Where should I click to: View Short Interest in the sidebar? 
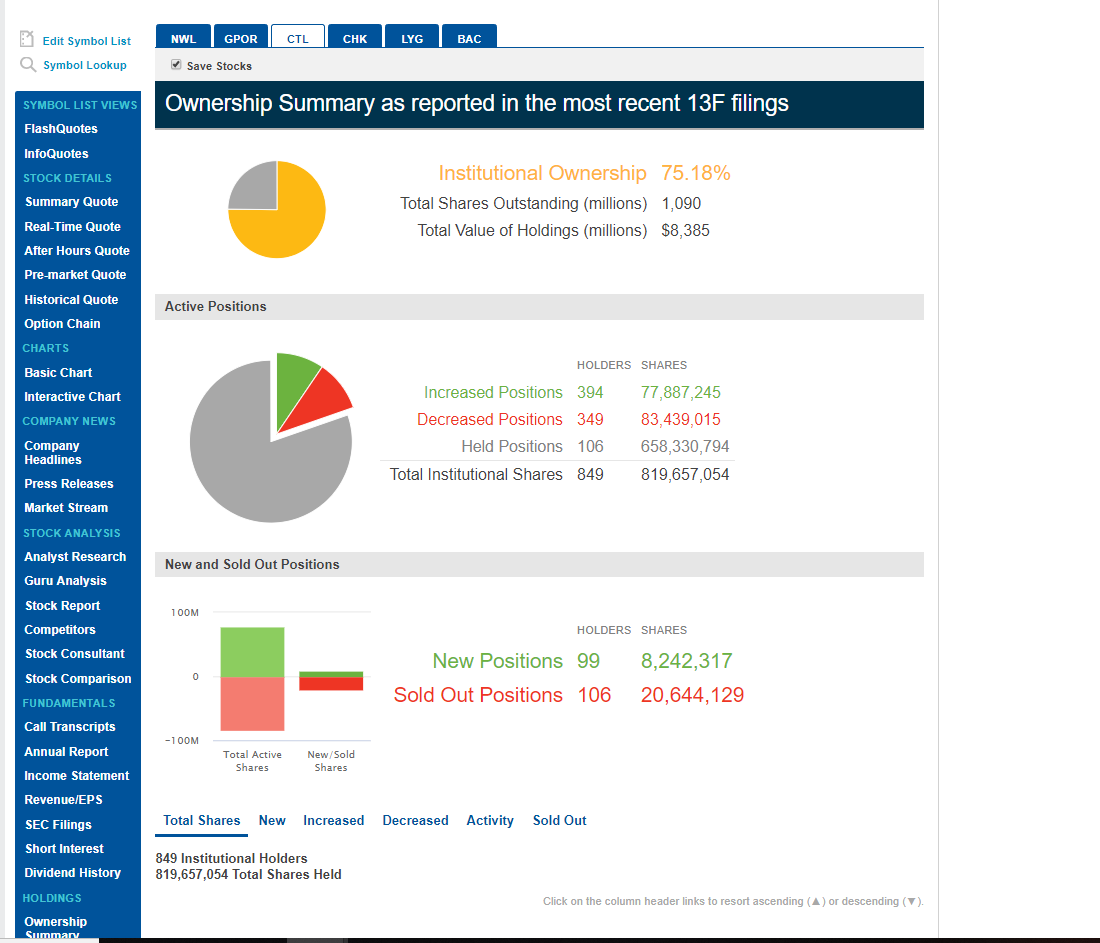[x=63, y=848]
